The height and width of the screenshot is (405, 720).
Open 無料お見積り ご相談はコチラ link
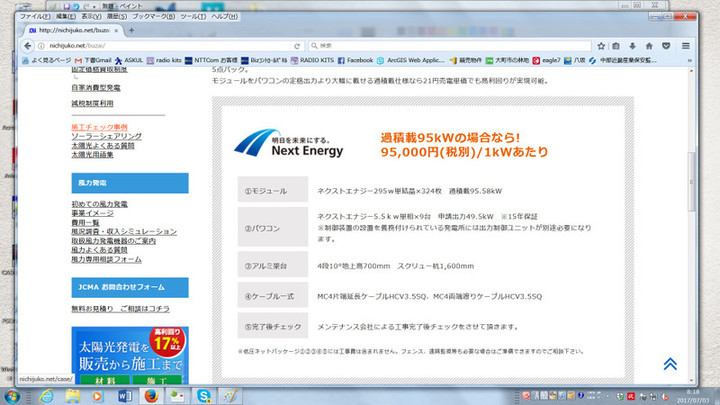click(x=113, y=309)
